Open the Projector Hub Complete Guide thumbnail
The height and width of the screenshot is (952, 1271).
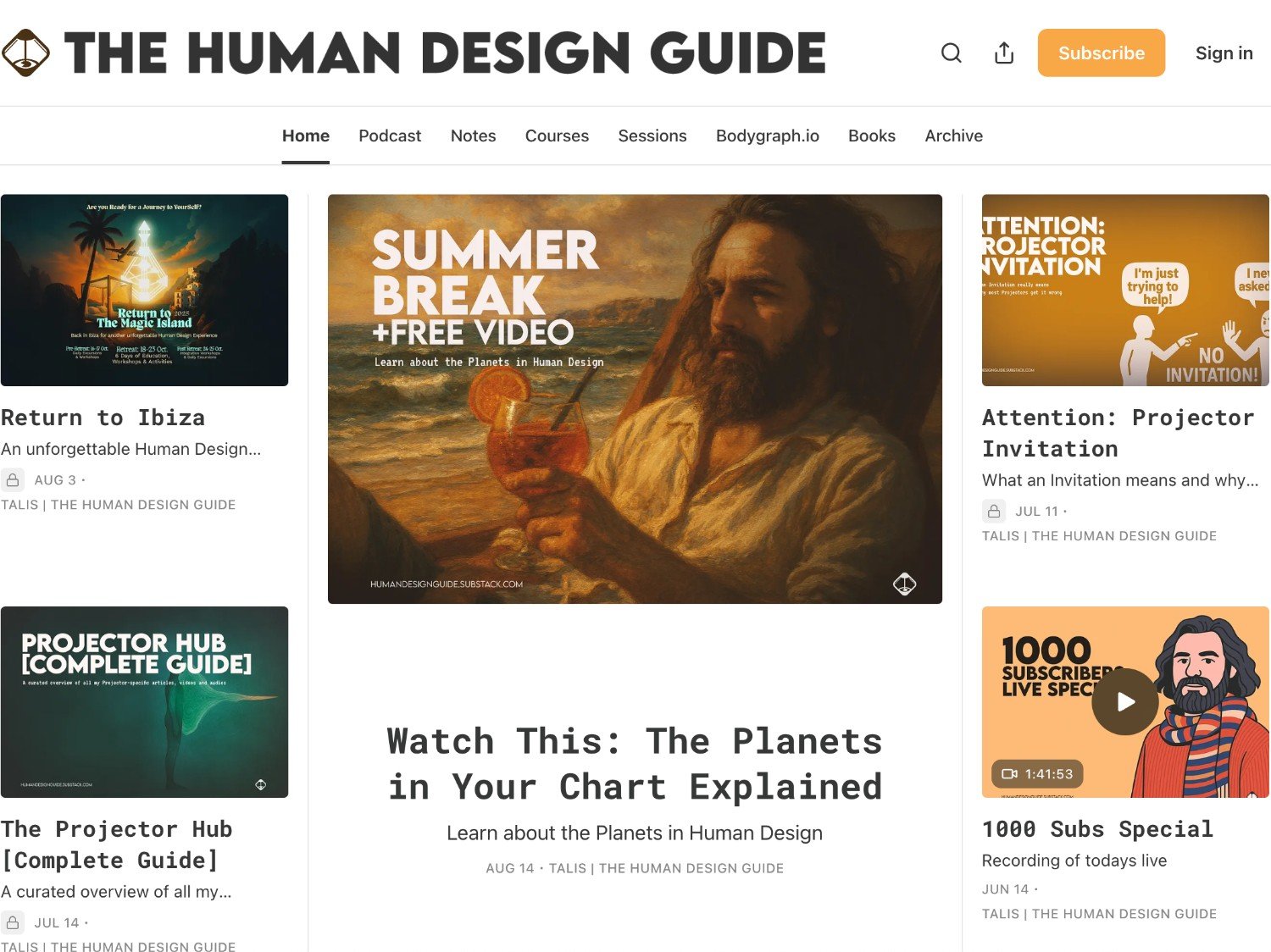coord(145,702)
